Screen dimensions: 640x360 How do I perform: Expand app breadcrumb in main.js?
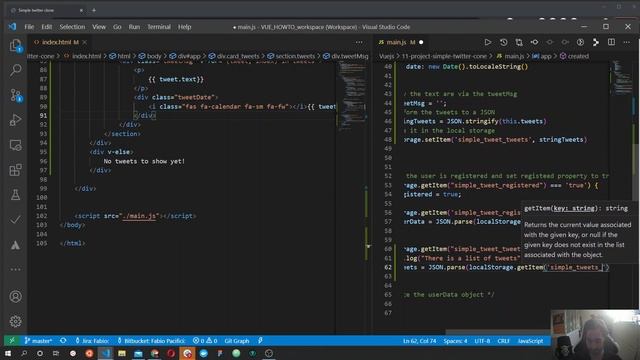click(x=542, y=56)
